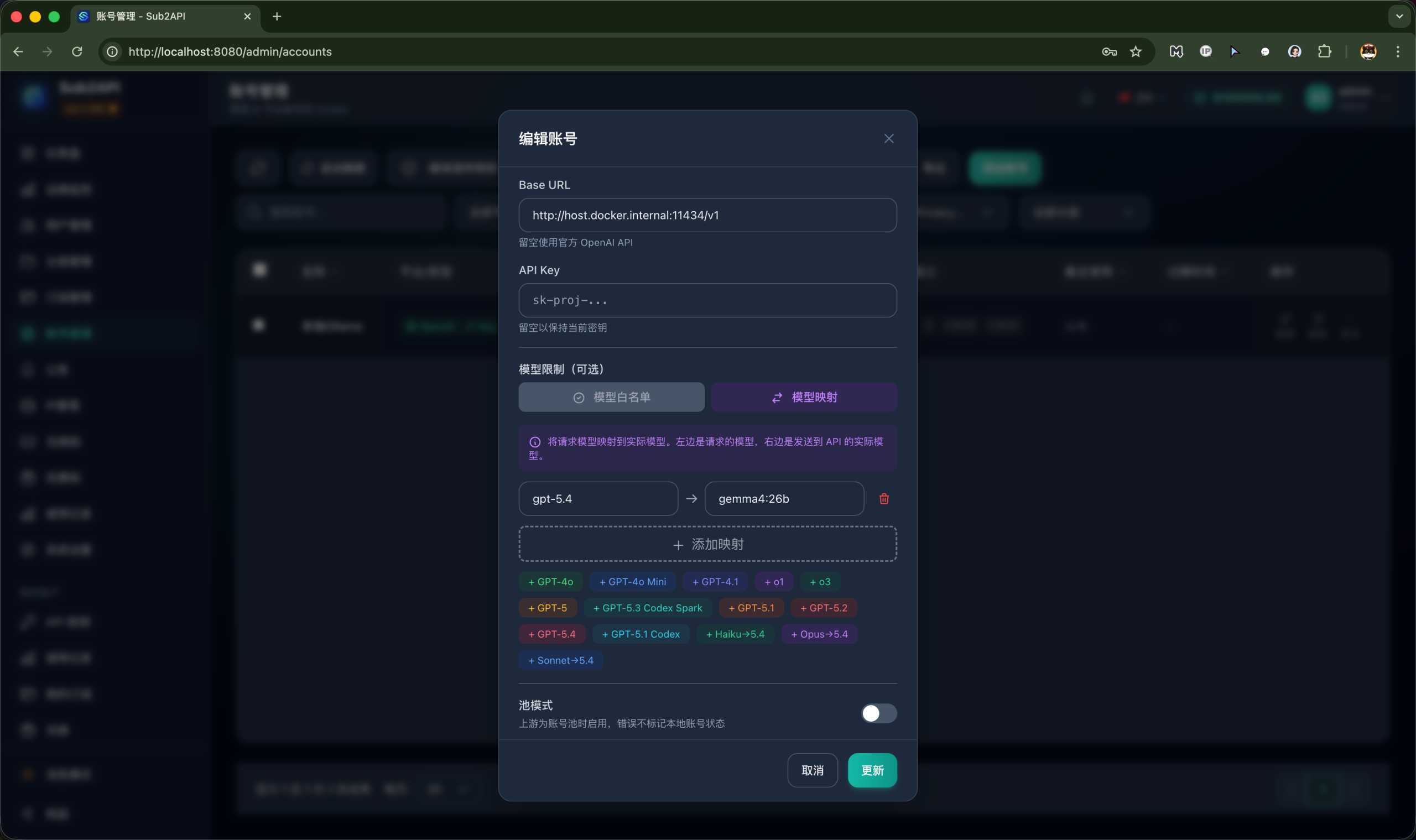Delete the gpt-5.4 mapping with trash icon

pos(884,499)
